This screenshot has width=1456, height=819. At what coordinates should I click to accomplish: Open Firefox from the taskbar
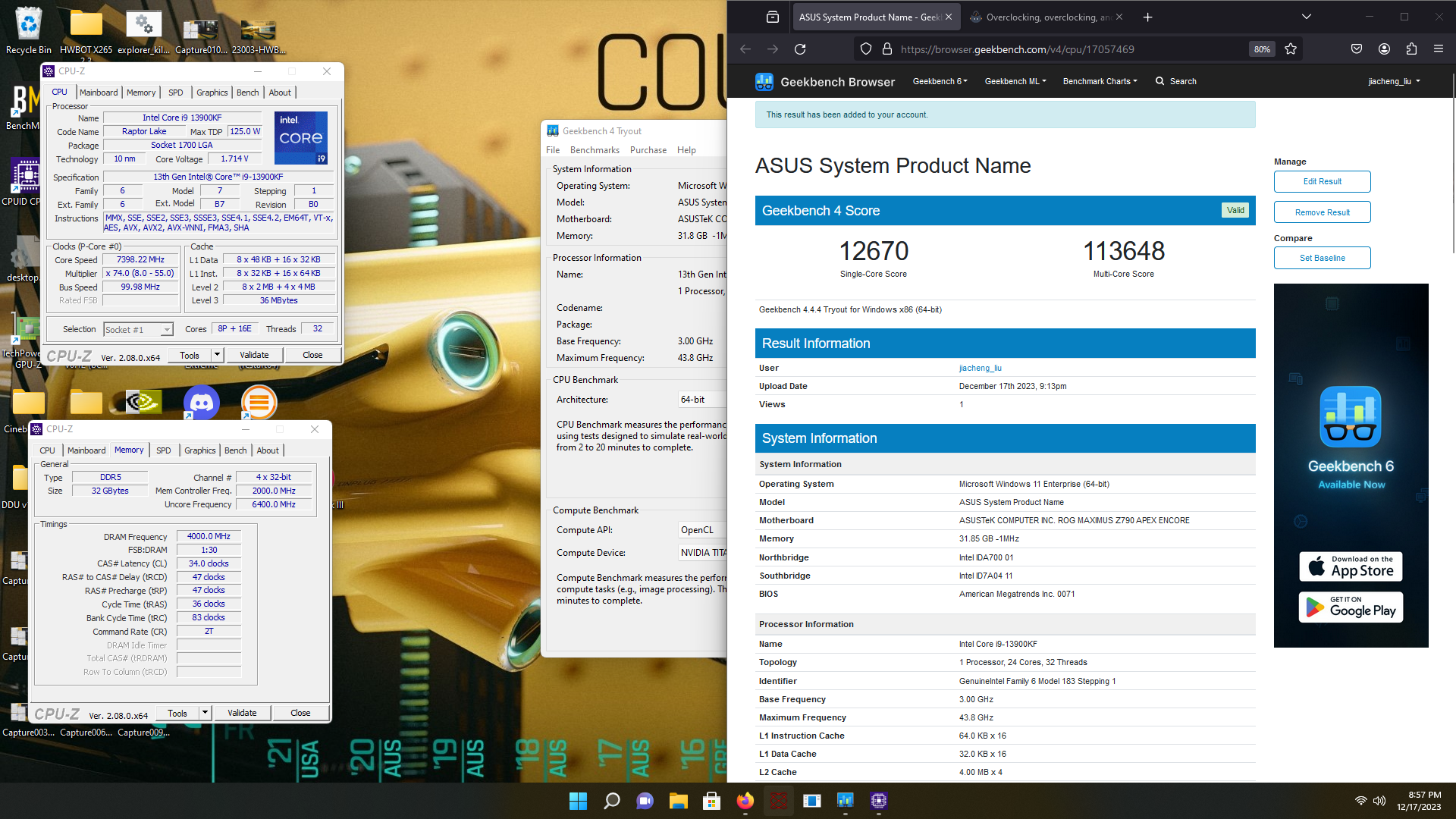[745, 801]
